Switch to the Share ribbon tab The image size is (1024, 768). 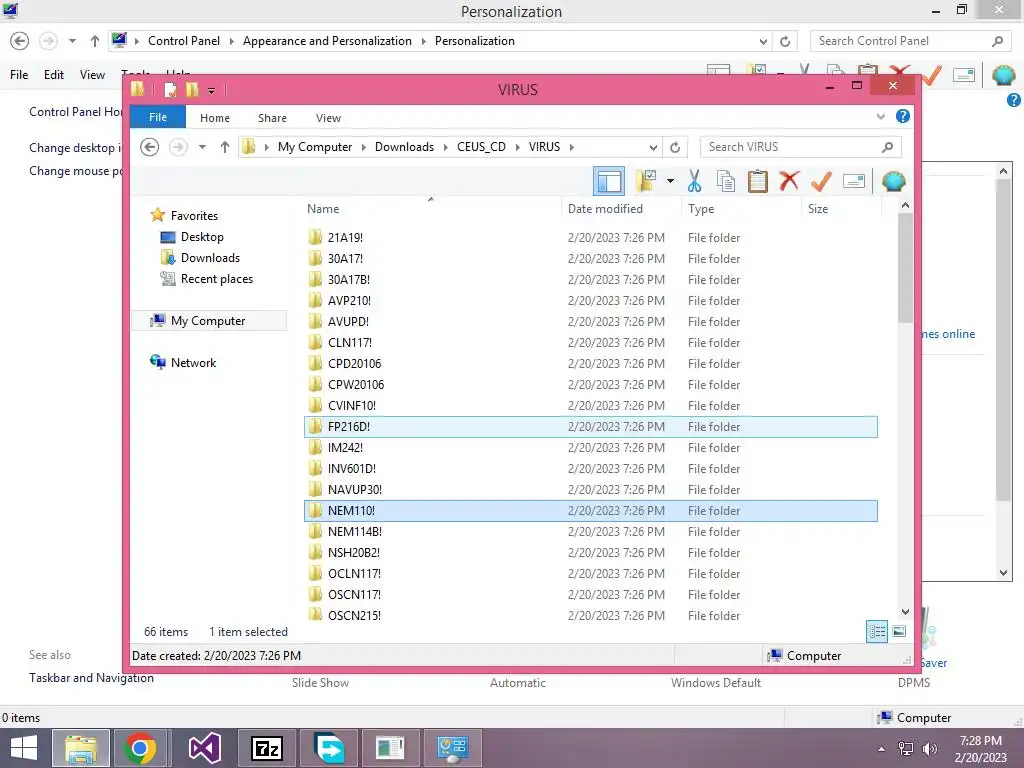pos(272,118)
